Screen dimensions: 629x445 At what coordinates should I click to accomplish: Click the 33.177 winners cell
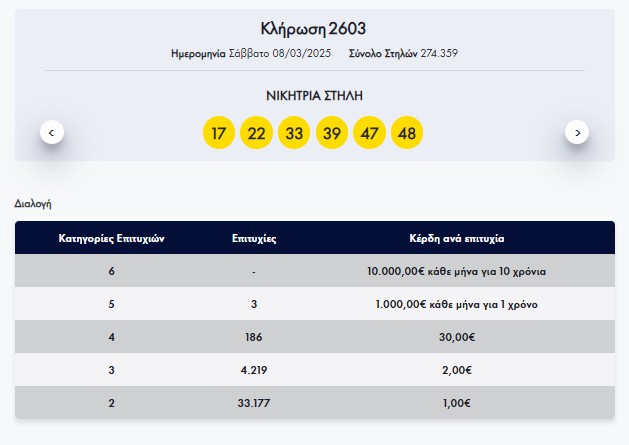(x=254, y=403)
